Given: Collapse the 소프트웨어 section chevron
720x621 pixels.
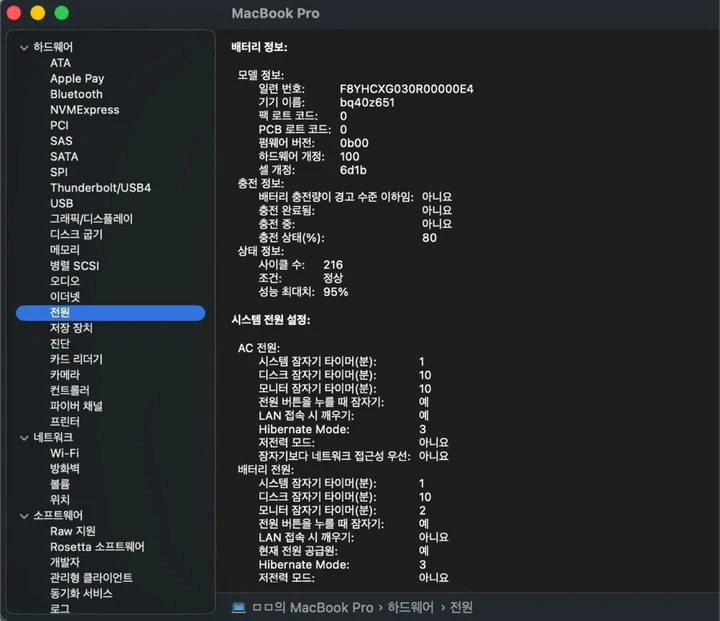Looking at the screenshot, I should [x=24, y=516].
